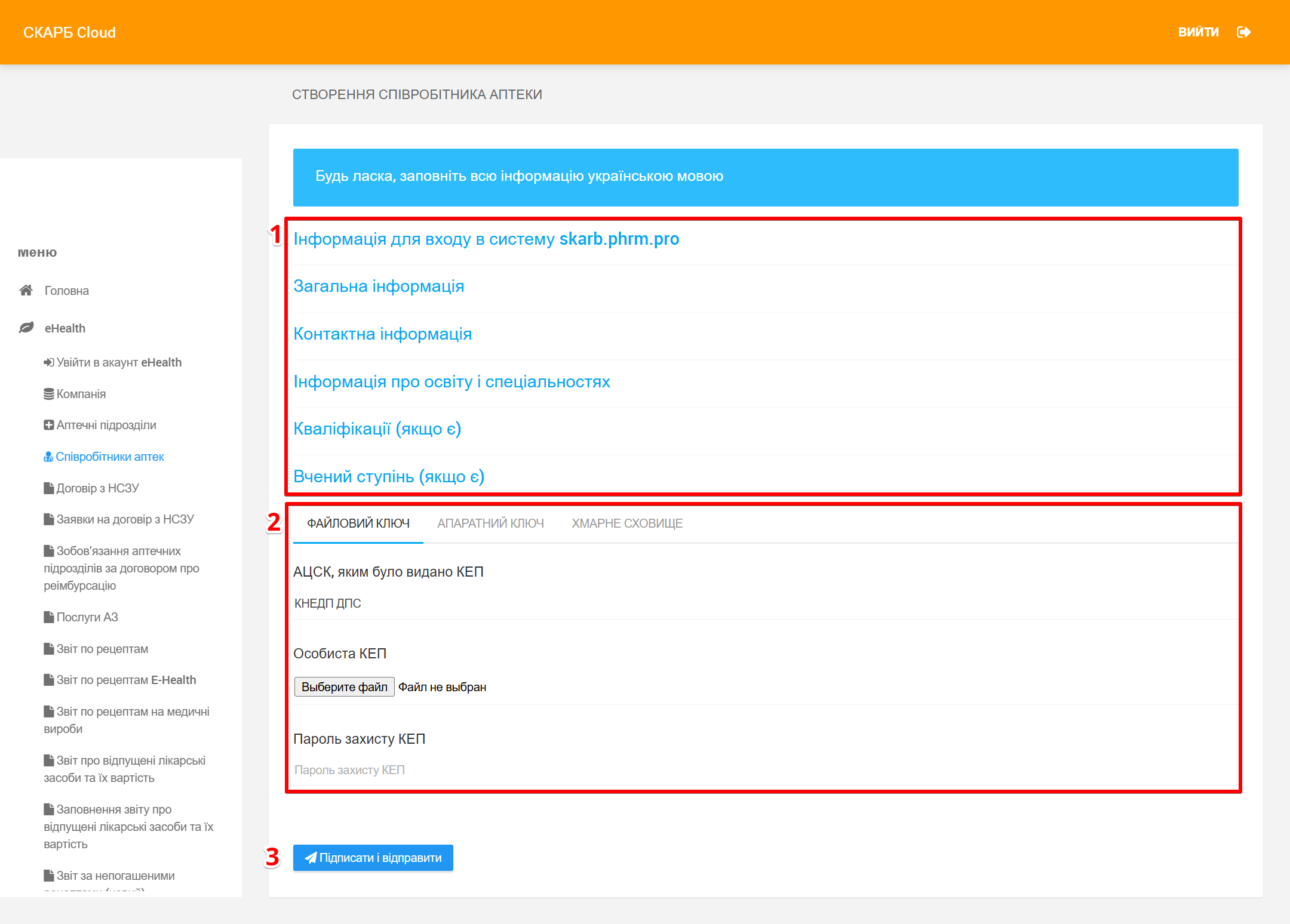This screenshot has height=924, width=1290.
Task: Click the users icon by Співробітники аптек
Action: pyautogui.click(x=48, y=457)
